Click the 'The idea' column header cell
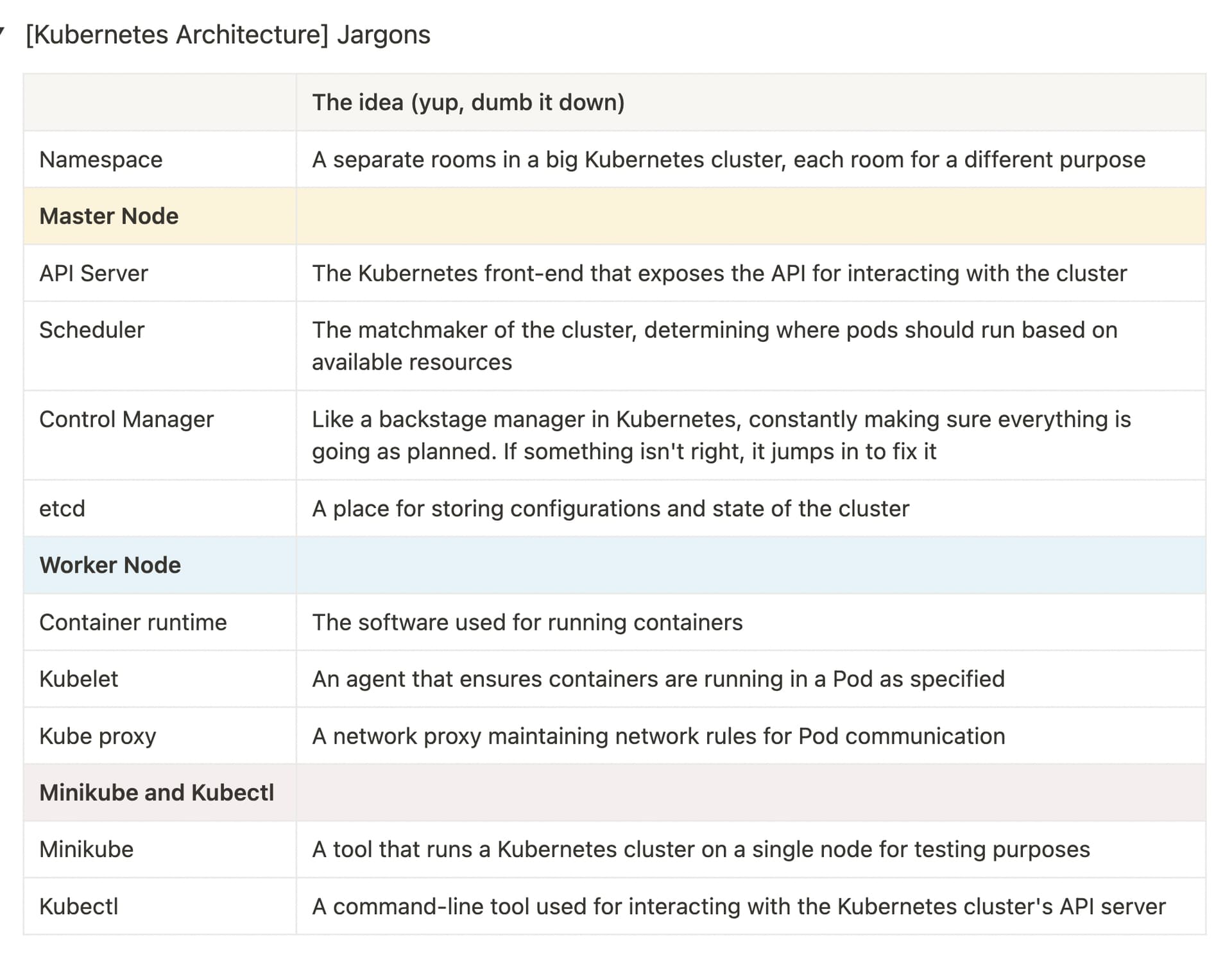1232x959 pixels. (468, 103)
